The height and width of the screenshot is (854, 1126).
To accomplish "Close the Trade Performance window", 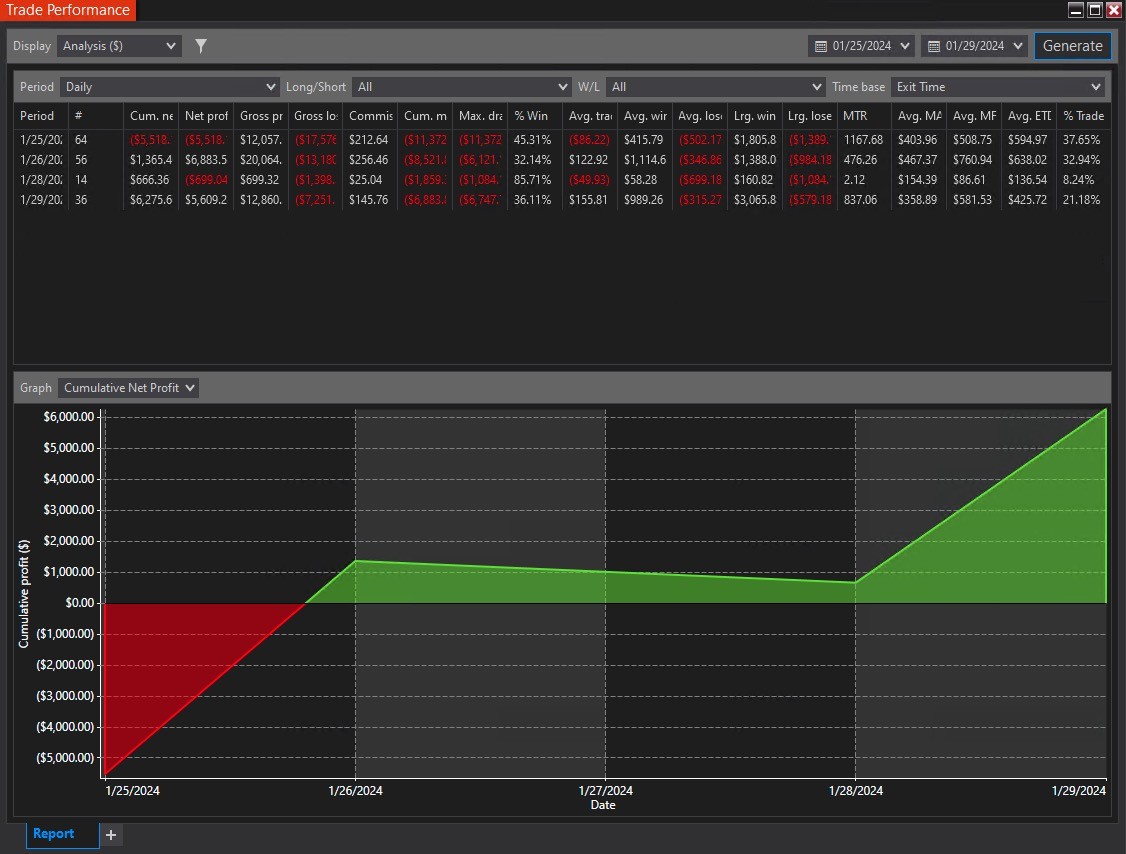I will click(x=1113, y=9).
